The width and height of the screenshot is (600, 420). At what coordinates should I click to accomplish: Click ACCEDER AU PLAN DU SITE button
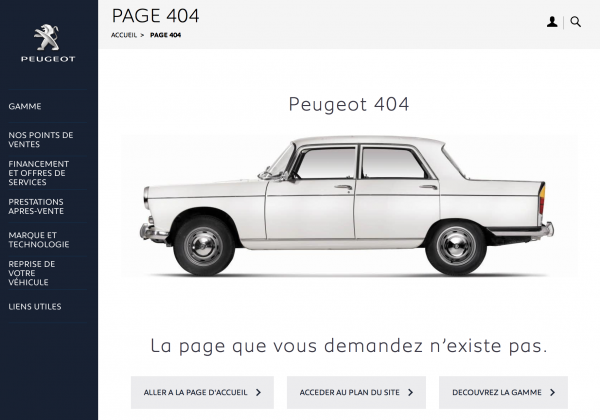click(356, 392)
